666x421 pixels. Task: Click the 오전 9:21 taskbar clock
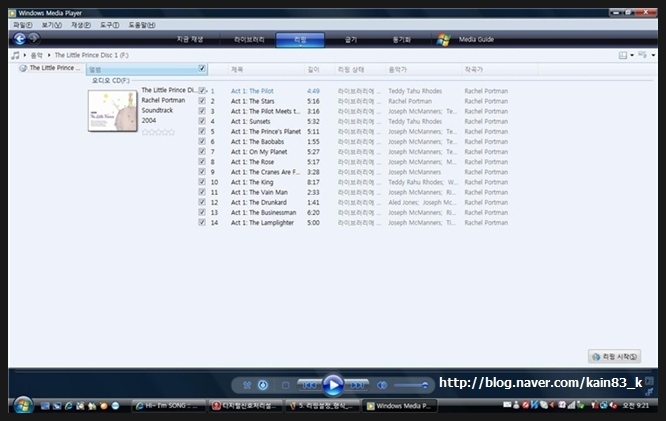[635, 406]
